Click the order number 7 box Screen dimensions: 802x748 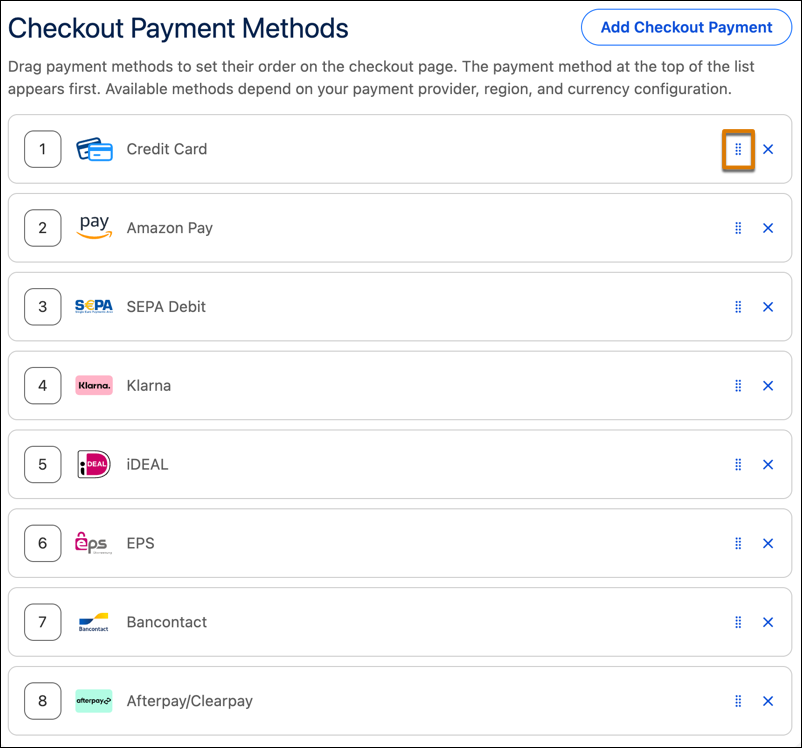click(x=42, y=622)
